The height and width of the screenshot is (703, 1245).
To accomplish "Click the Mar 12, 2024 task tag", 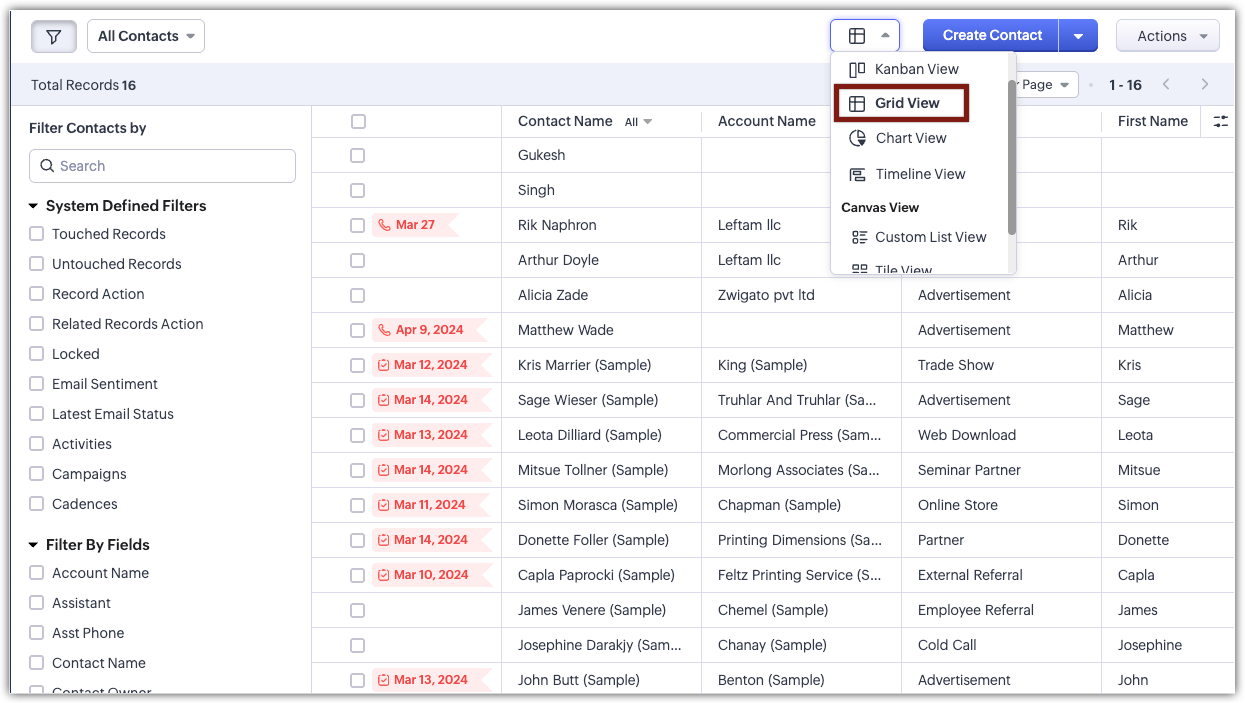I will click(431, 365).
